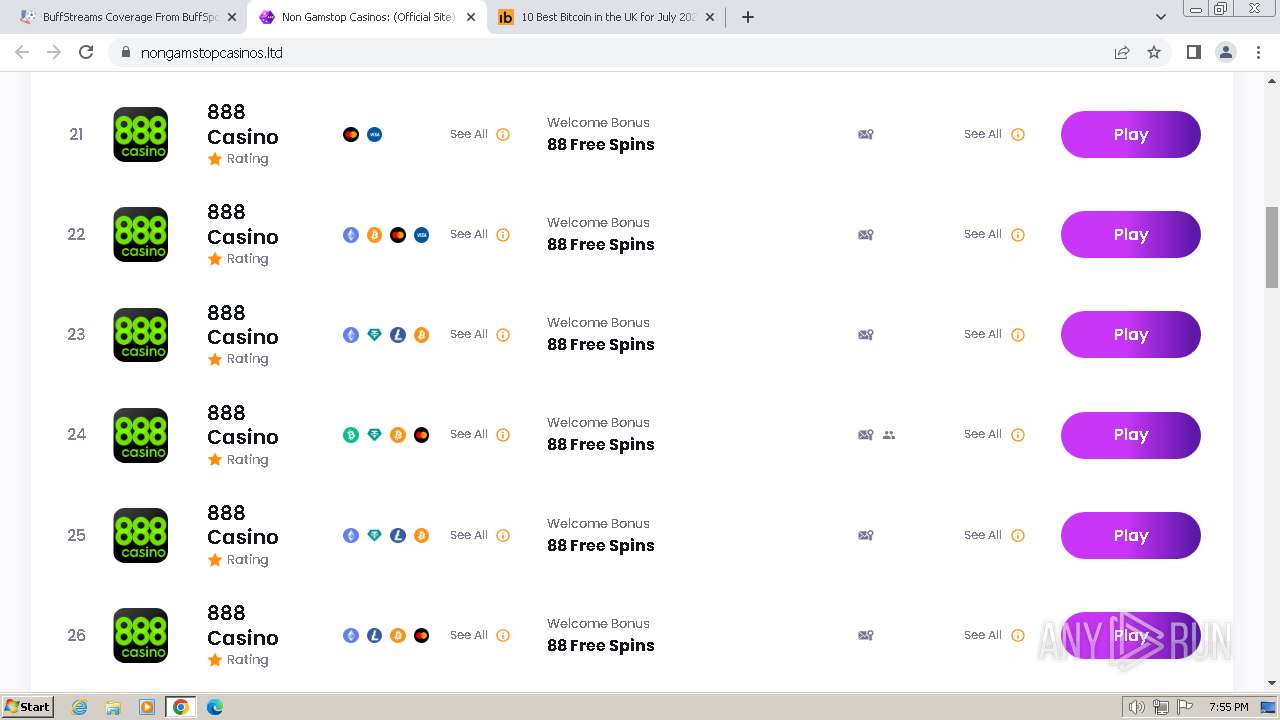Click the Ethereum icon in row 22
1280x720 pixels.
click(351, 235)
